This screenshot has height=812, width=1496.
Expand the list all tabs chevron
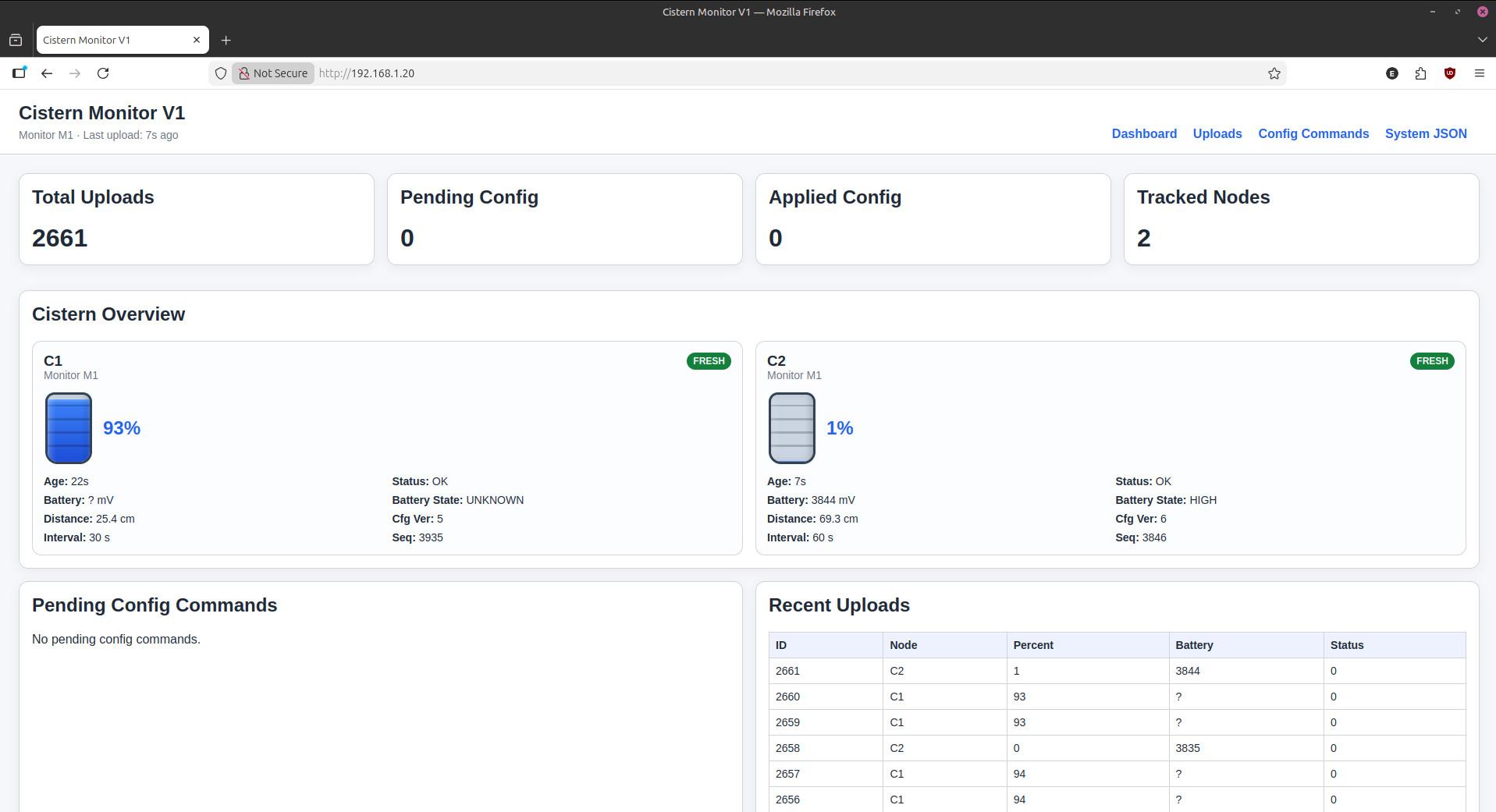tap(1481, 40)
